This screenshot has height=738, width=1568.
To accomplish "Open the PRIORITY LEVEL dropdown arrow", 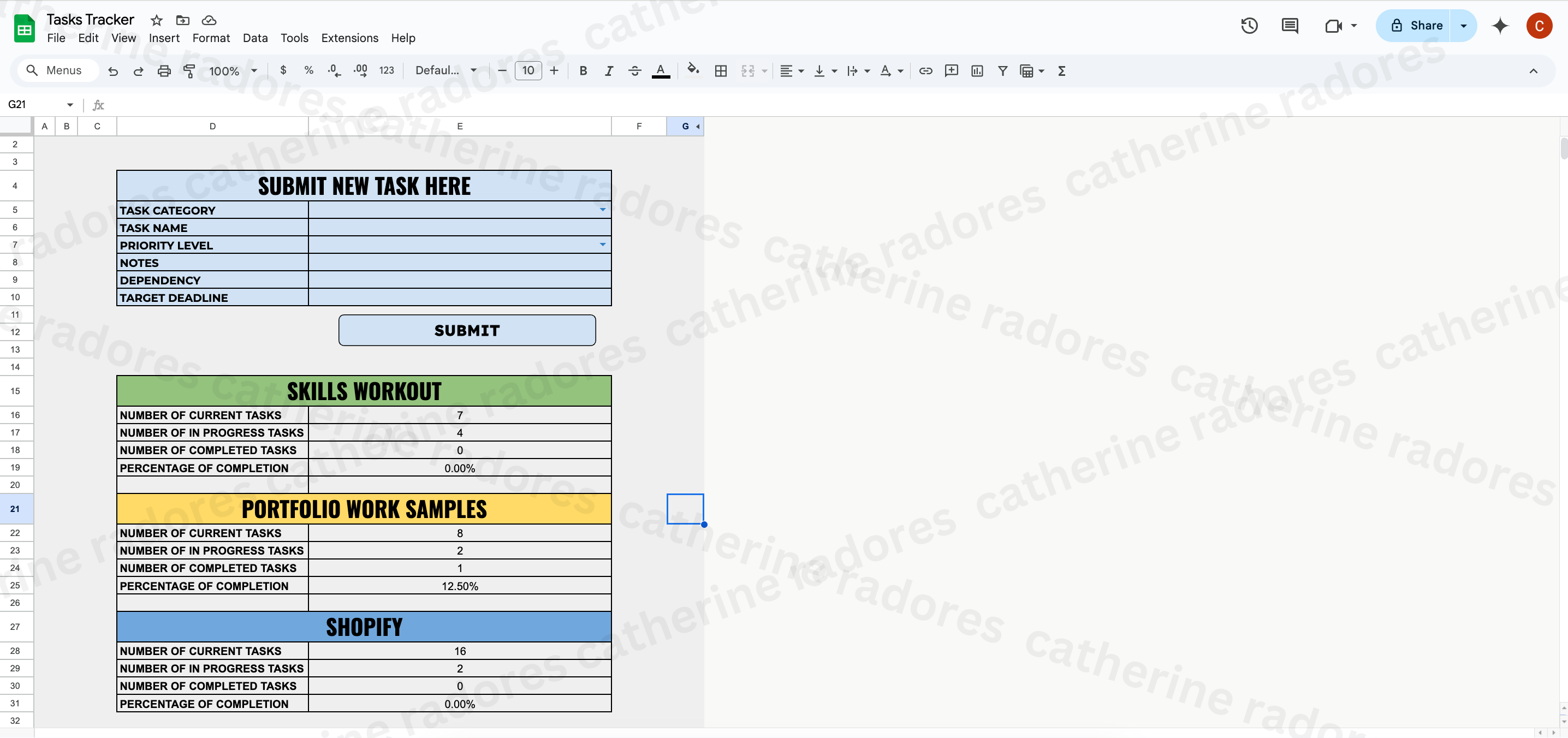I will click(602, 245).
